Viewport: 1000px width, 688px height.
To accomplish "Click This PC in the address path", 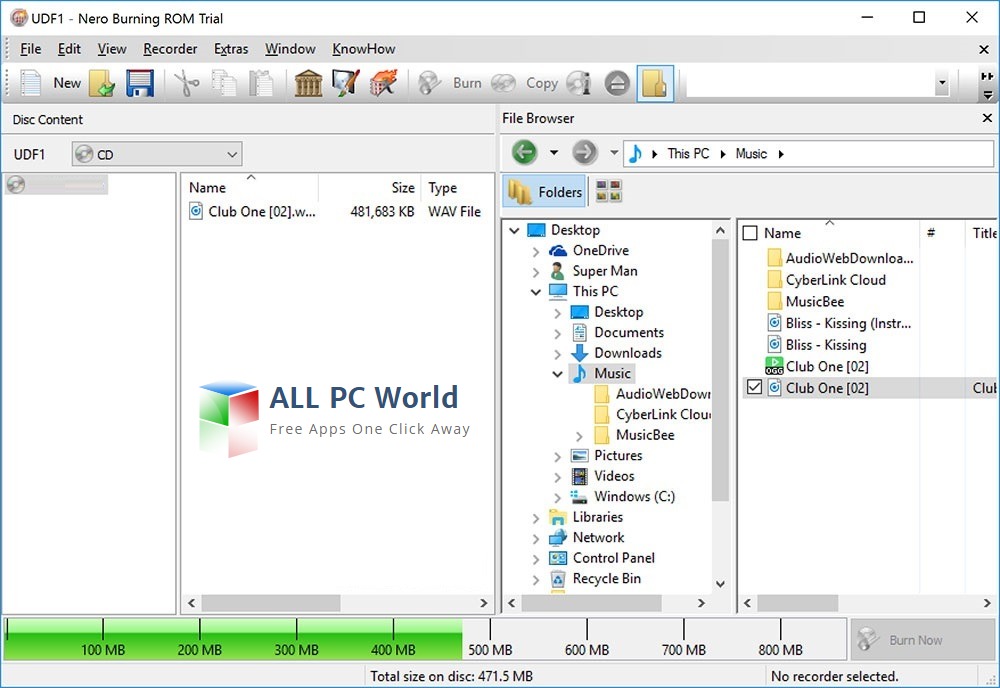I will [688, 154].
